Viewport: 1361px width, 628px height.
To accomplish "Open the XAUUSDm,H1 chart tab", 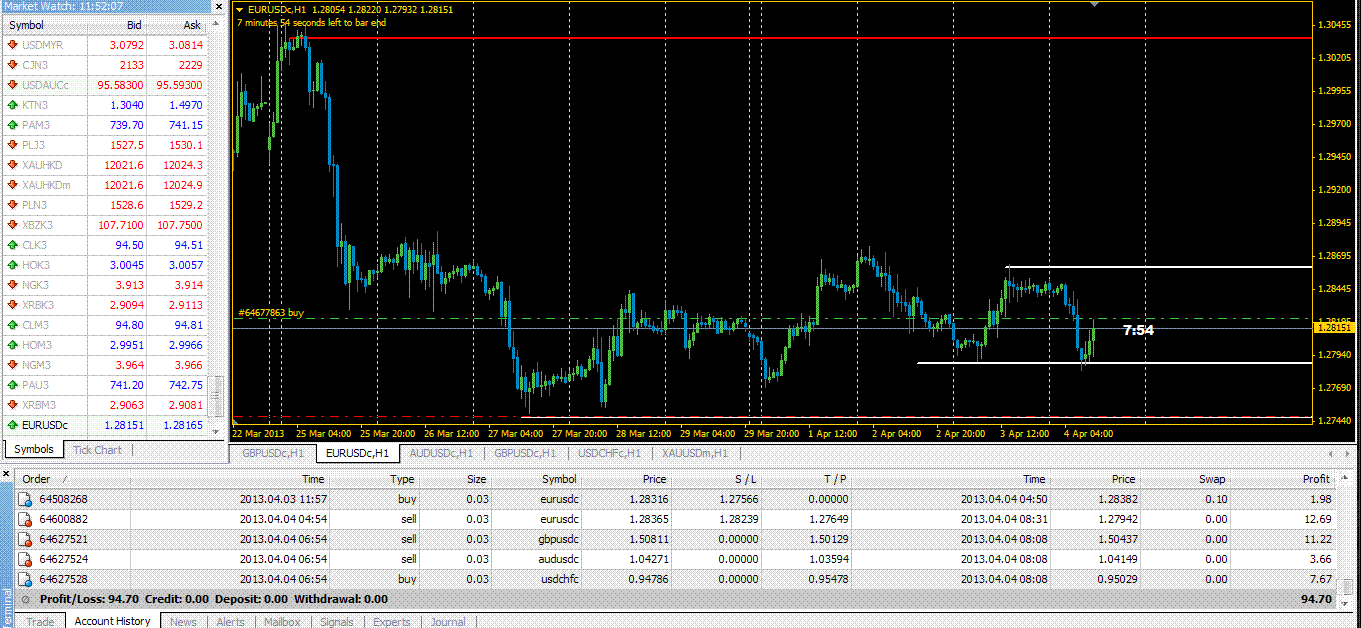I will (694, 453).
